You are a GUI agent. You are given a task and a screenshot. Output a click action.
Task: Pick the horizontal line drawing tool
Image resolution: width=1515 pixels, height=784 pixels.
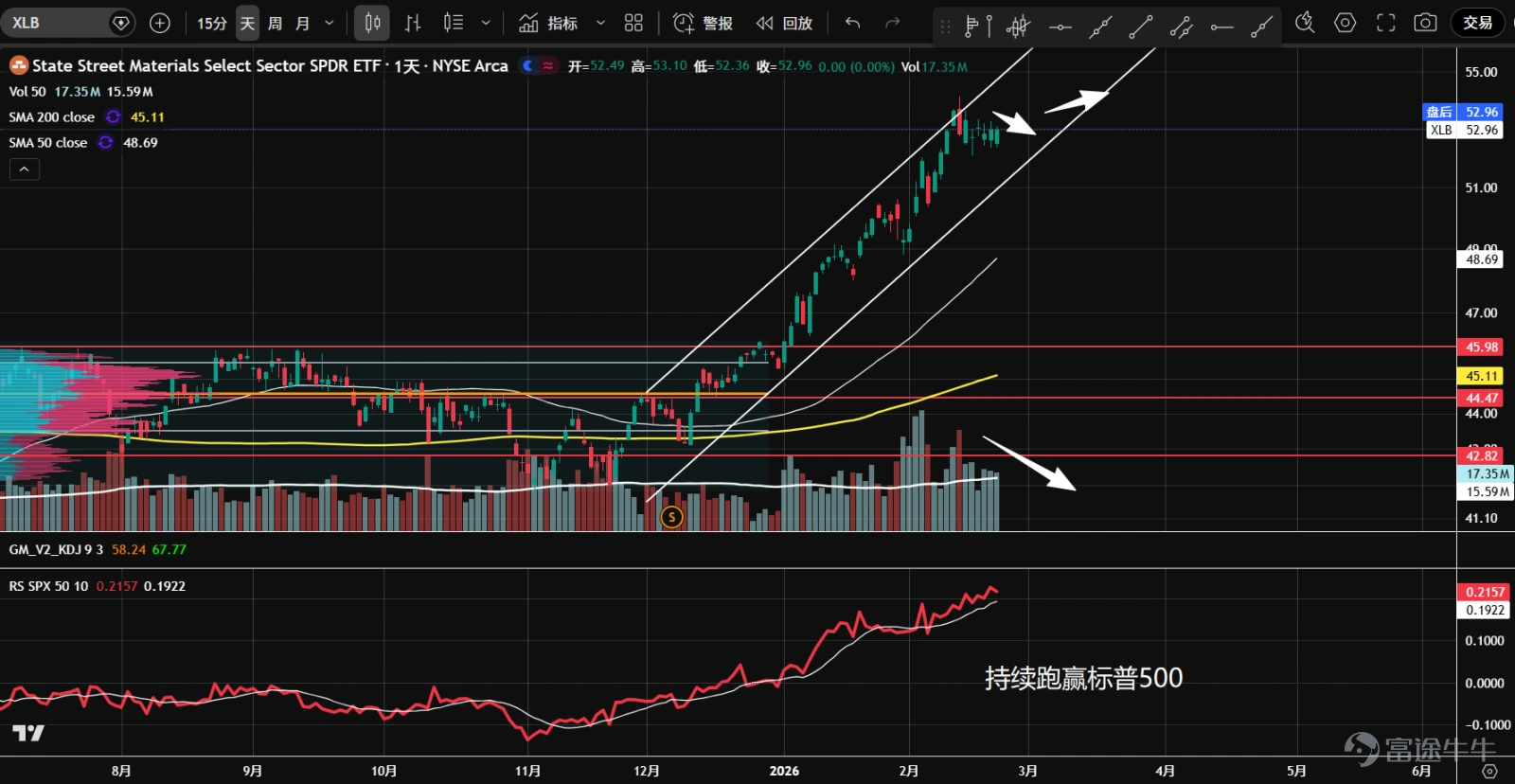(x=1060, y=27)
